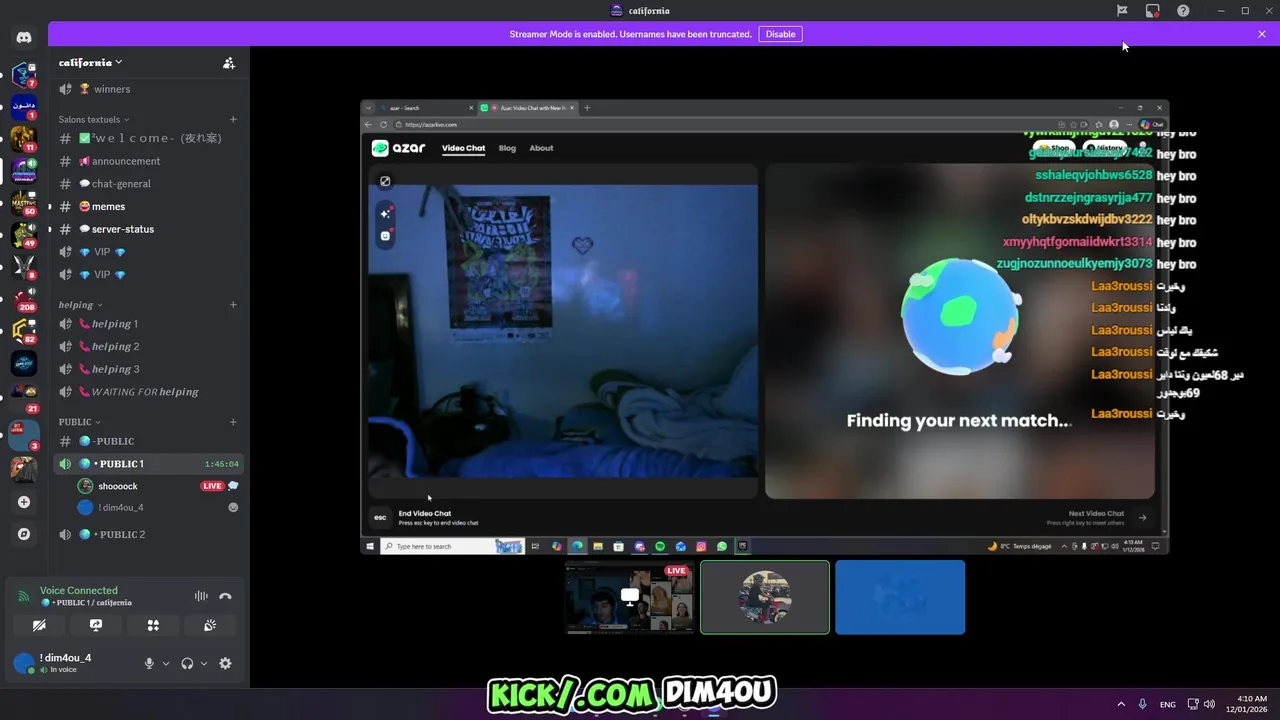The width and height of the screenshot is (1280, 720).
Task: Open the Inbox icon in title bar
Action: [1152, 10]
